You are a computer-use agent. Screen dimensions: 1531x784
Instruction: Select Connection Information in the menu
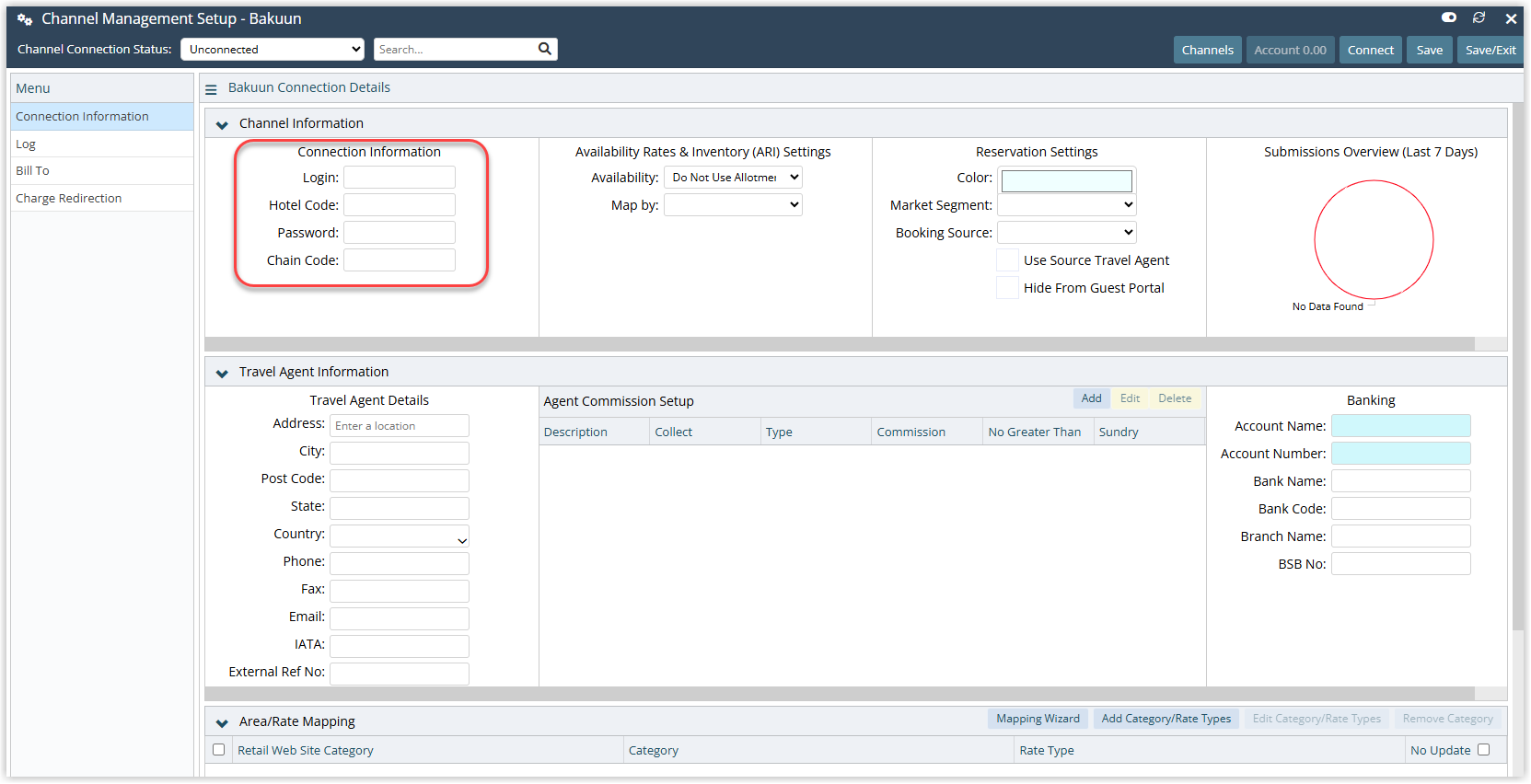coord(102,117)
